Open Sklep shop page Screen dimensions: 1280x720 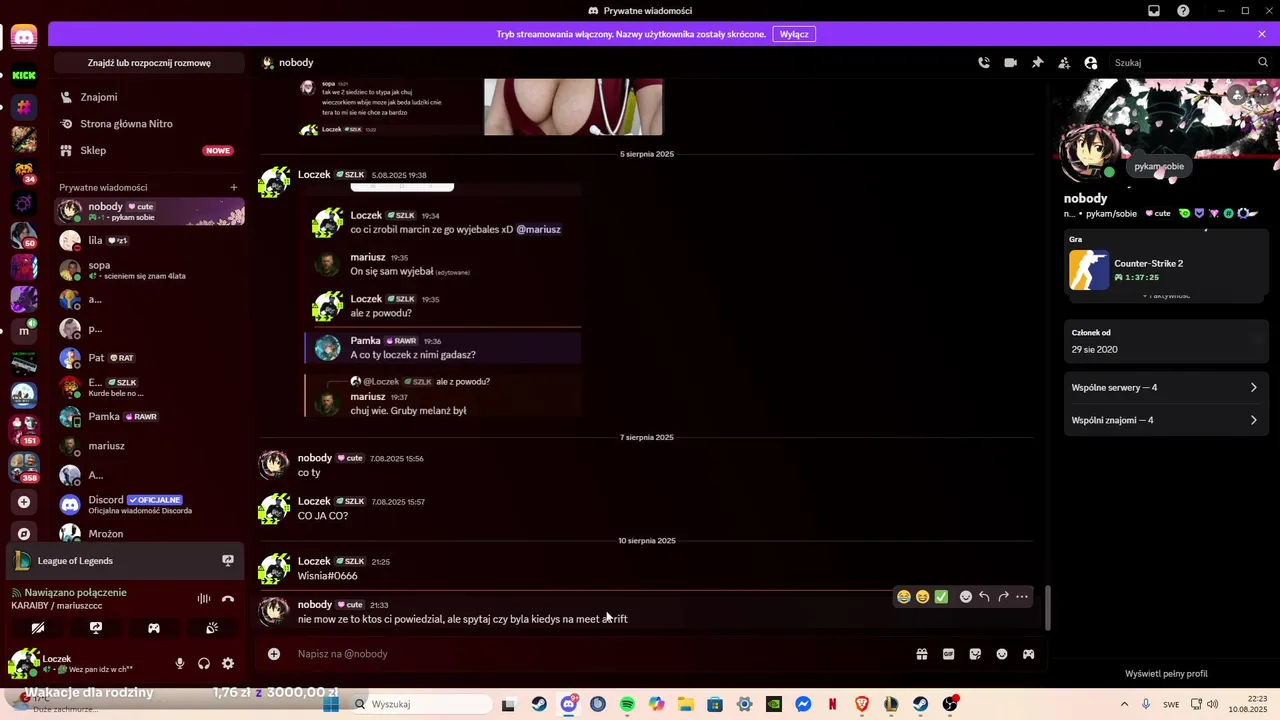click(149, 150)
